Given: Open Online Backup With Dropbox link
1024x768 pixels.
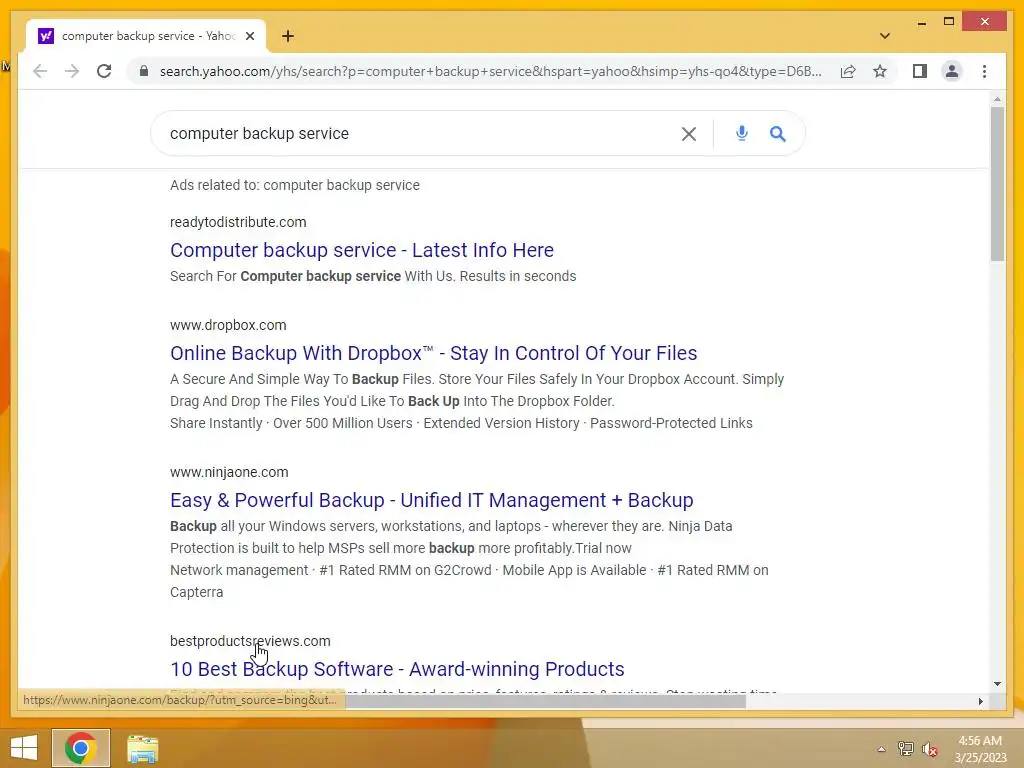Looking at the screenshot, I should pos(434,353).
